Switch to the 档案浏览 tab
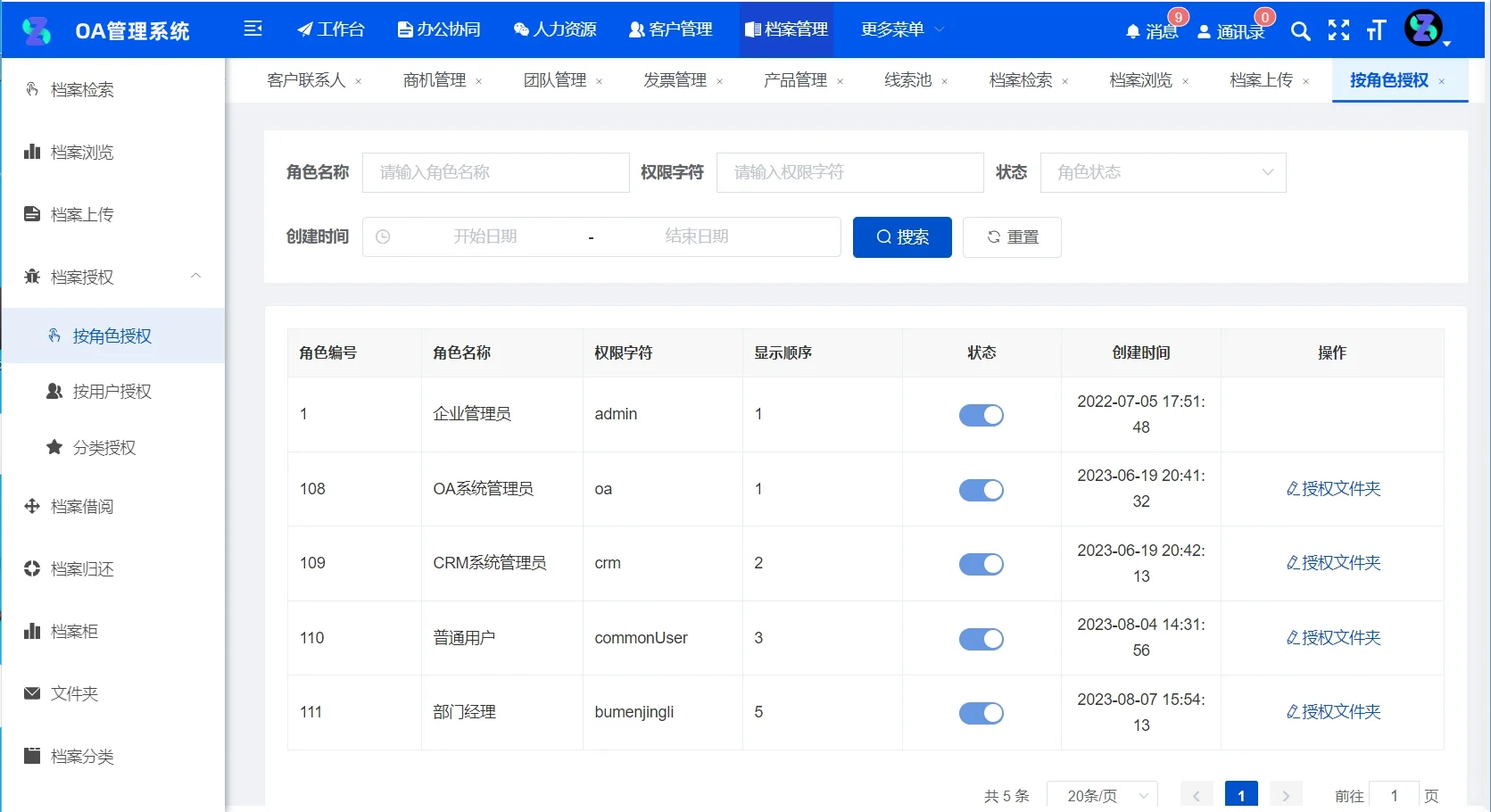Image resolution: width=1491 pixels, height=812 pixels. click(1140, 79)
